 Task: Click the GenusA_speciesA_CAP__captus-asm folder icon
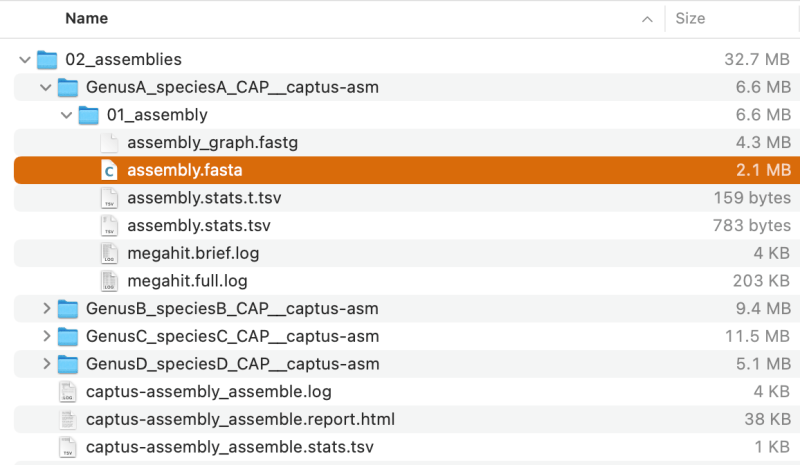pos(68,87)
